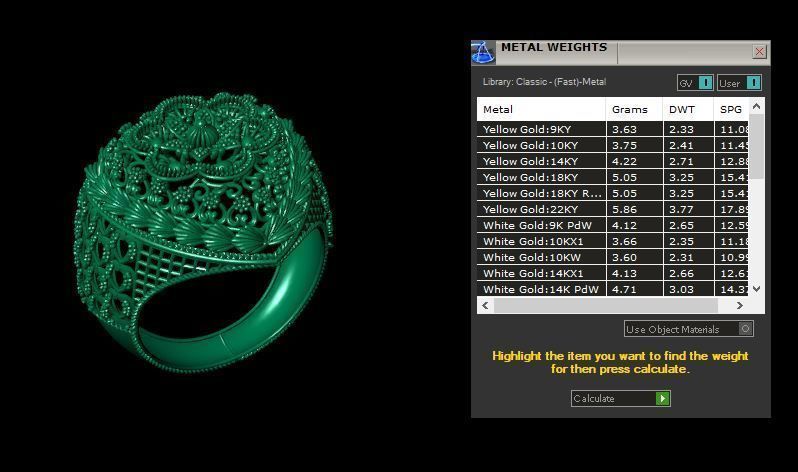Click the green play arrow on Calculate
Screen dimensions: 798x472
tap(663, 398)
